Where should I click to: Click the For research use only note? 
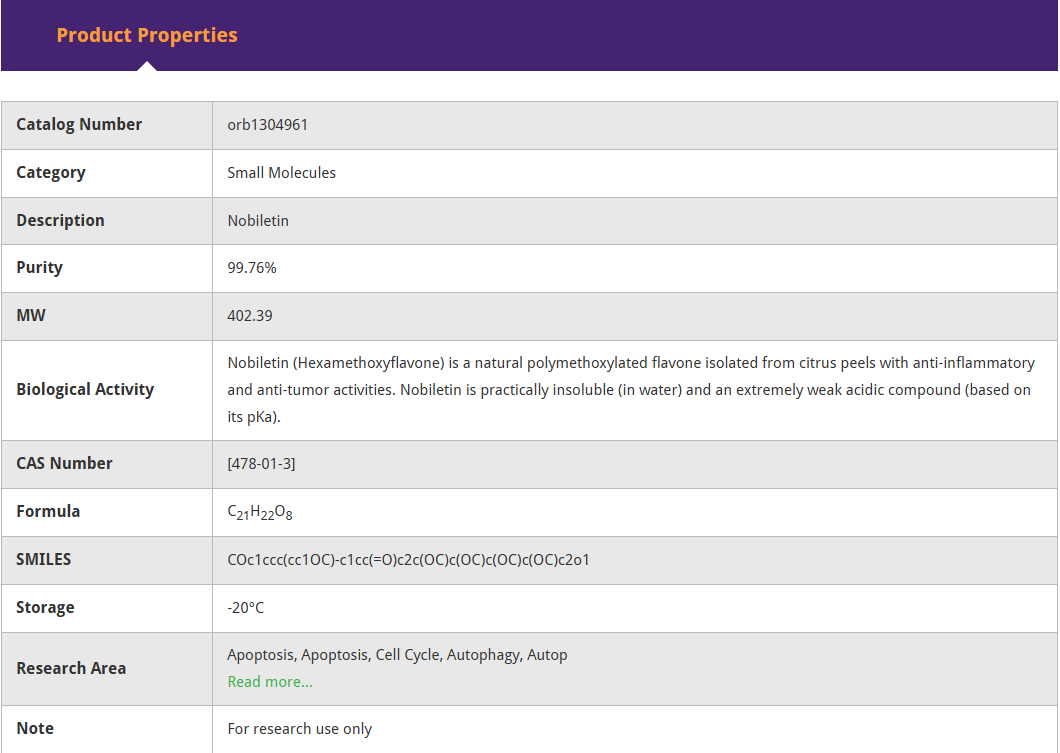click(299, 729)
